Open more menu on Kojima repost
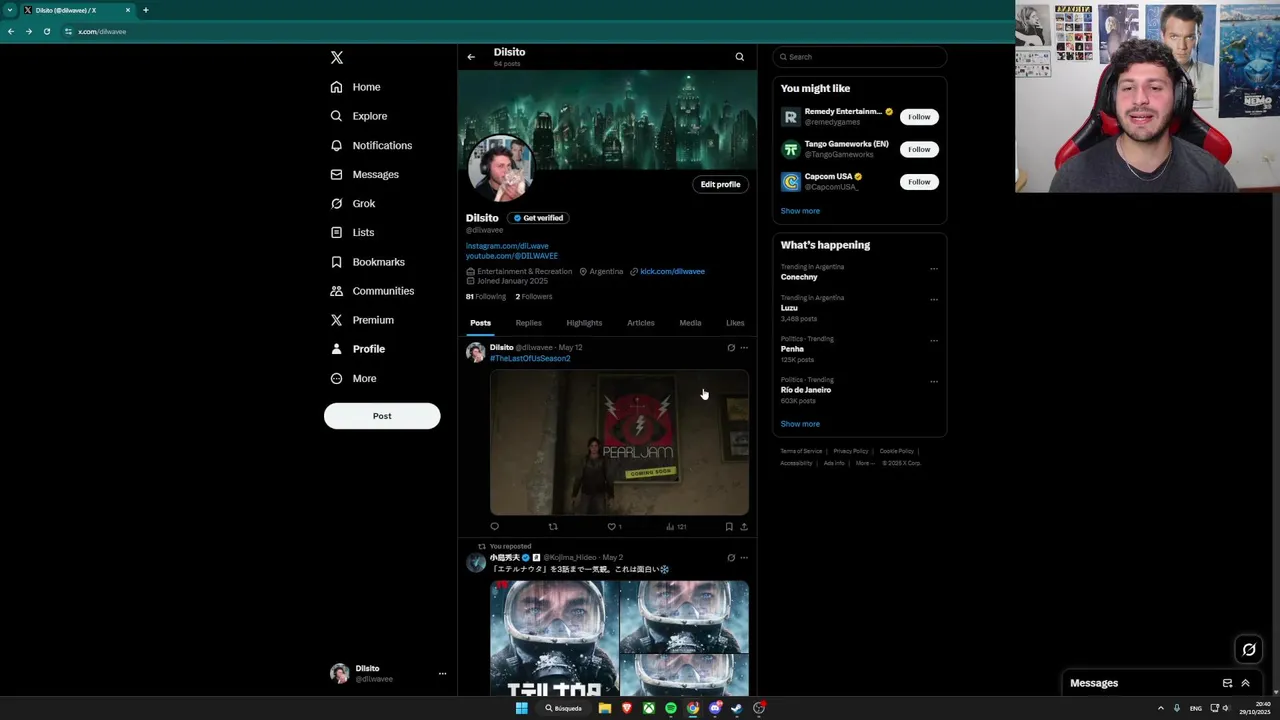 (744, 558)
